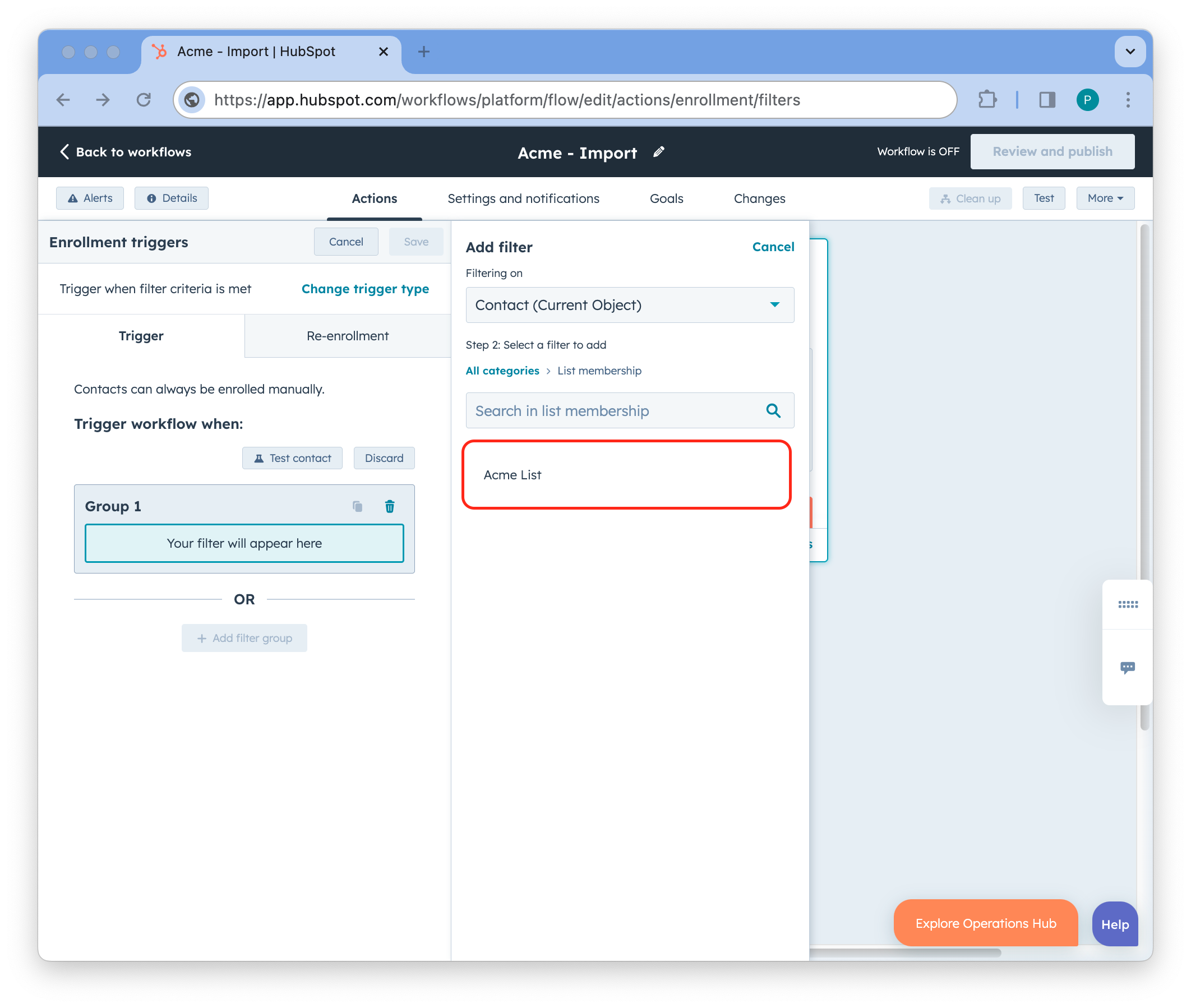Save the enrollment triggers
This screenshot has width=1191, height=1008.
416,242
